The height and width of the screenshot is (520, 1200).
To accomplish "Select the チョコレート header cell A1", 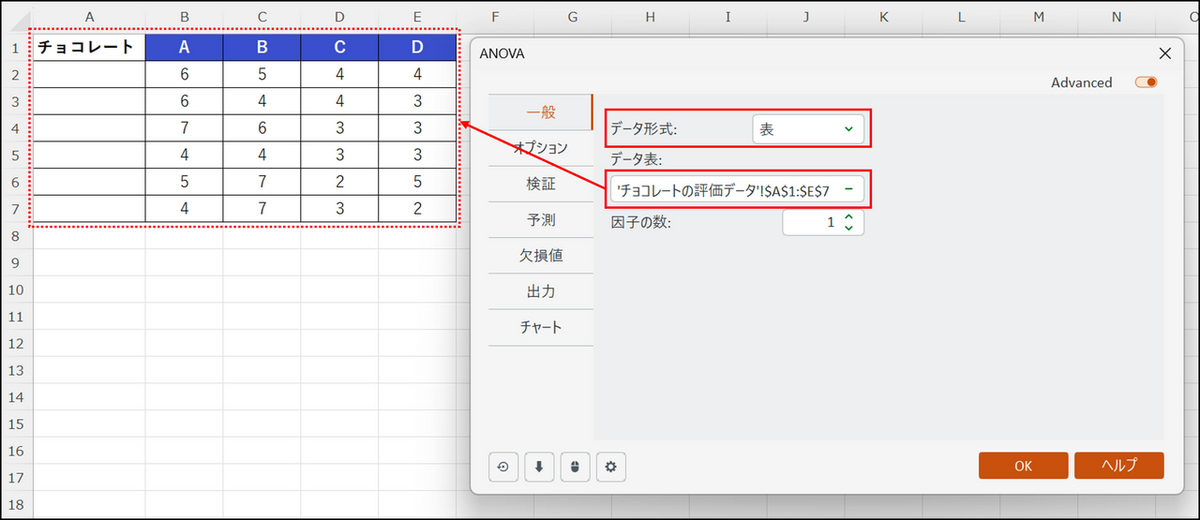I will pyautogui.click(x=88, y=47).
